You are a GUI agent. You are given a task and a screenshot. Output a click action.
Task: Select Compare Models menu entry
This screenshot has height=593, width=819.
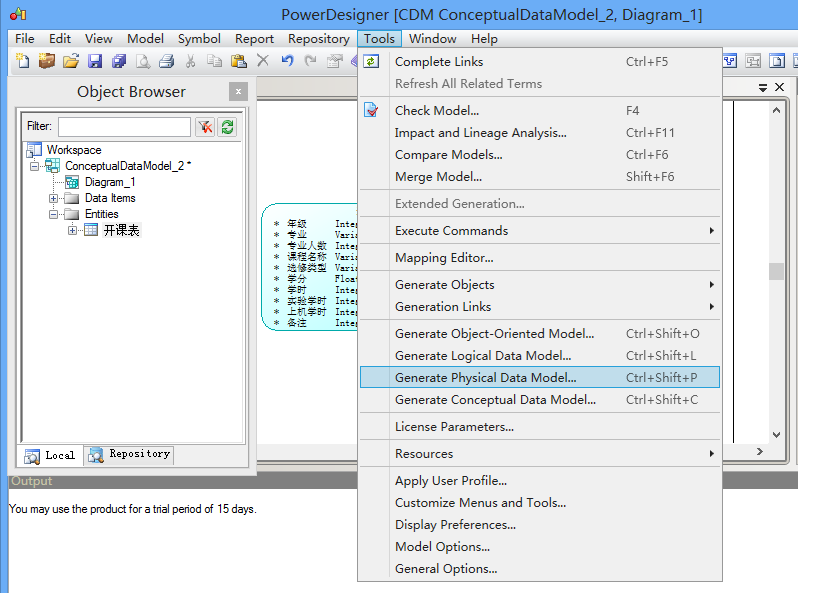[540, 154]
